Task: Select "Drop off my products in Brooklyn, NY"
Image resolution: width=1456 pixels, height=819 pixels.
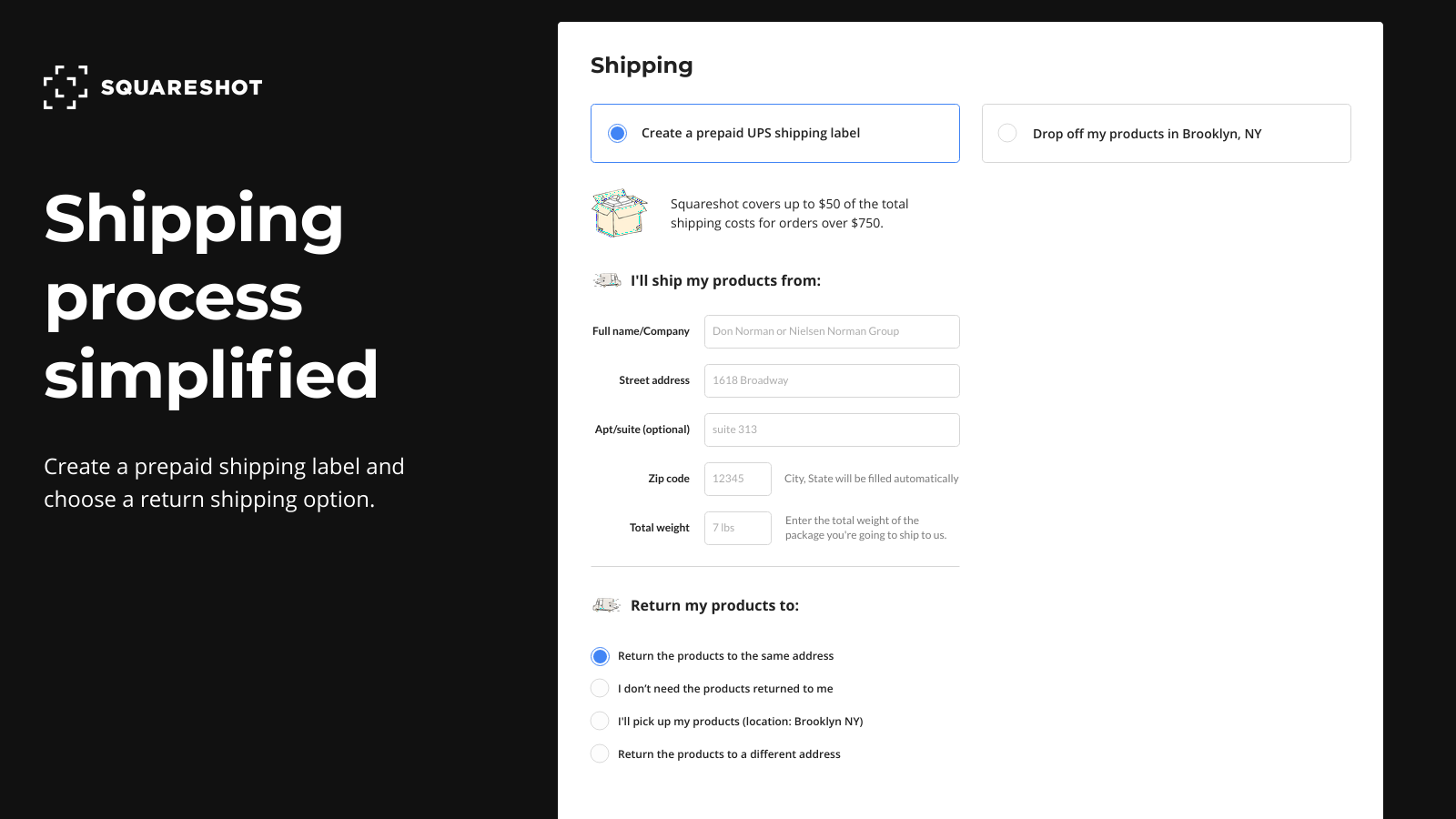Action: coord(1007,133)
